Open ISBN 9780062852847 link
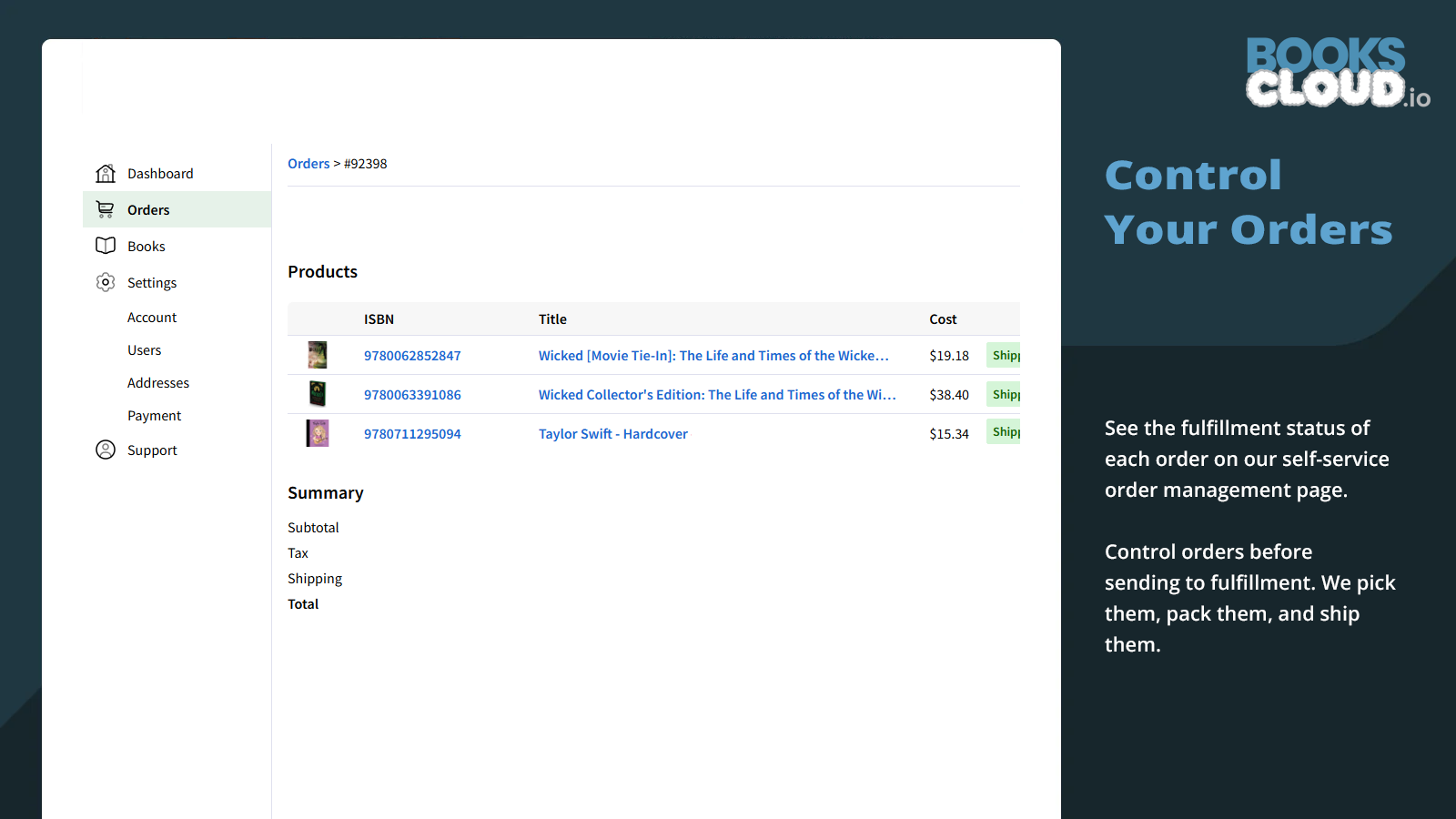 [x=412, y=356]
